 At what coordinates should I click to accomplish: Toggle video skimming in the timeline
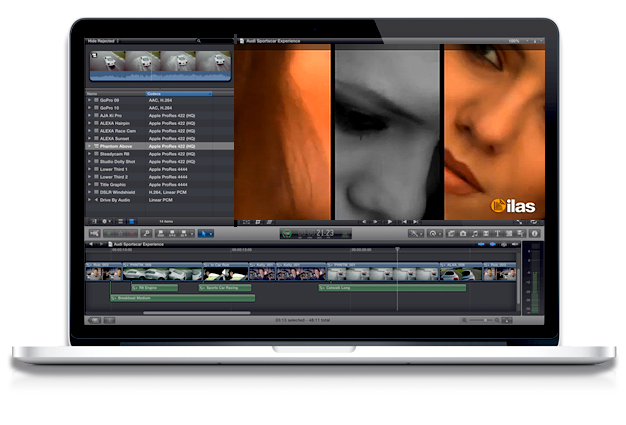tap(481, 244)
